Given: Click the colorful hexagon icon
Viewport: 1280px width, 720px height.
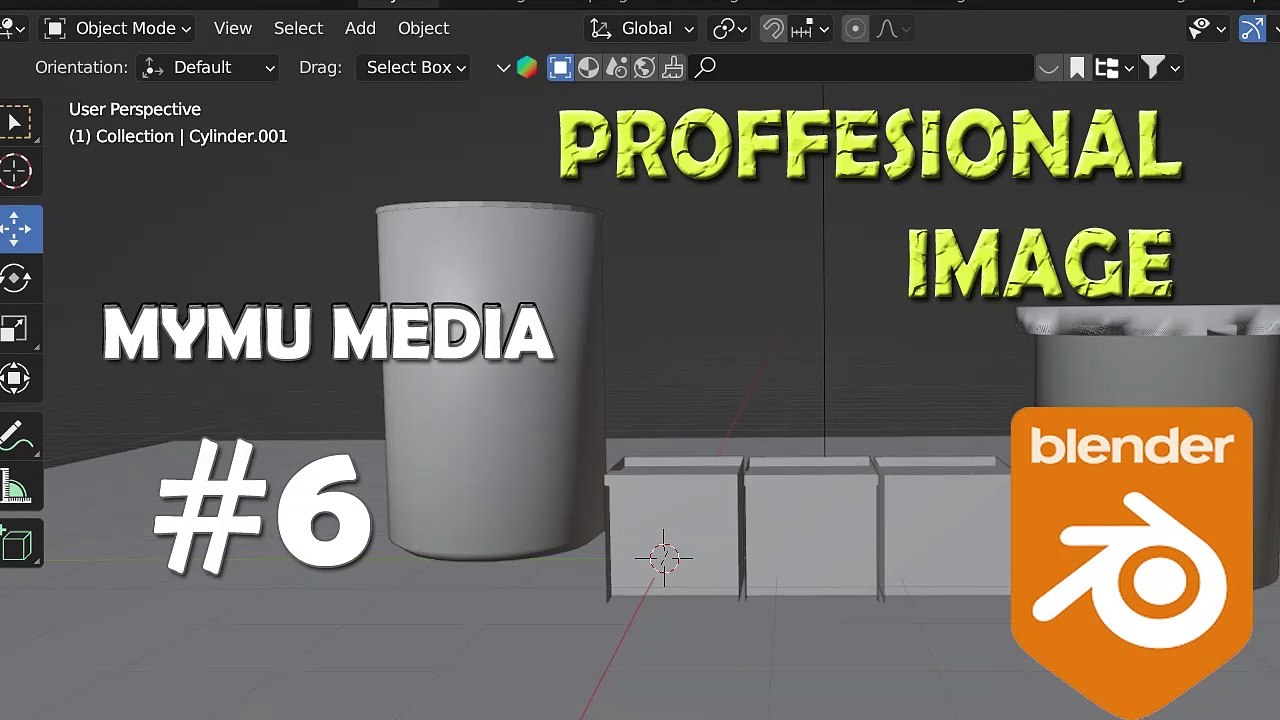Looking at the screenshot, I should coord(527,67).
